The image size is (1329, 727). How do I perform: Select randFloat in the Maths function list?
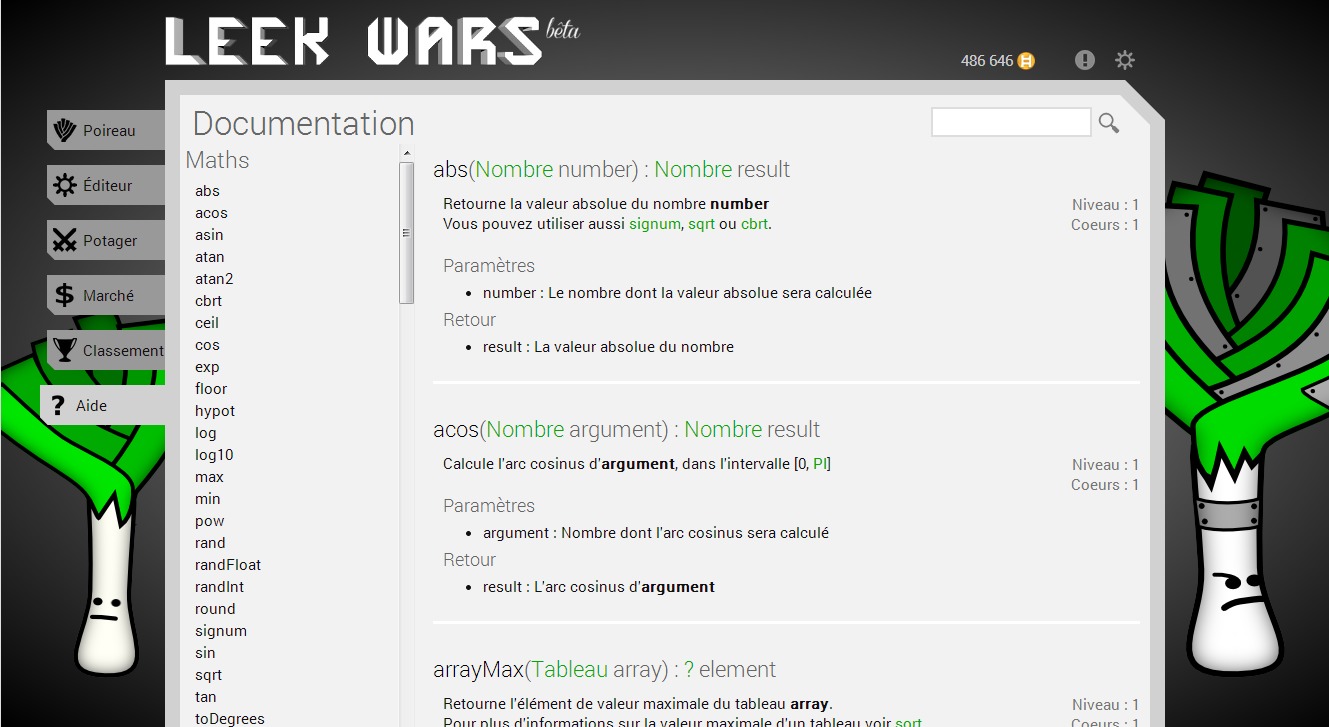click(228, 565)
